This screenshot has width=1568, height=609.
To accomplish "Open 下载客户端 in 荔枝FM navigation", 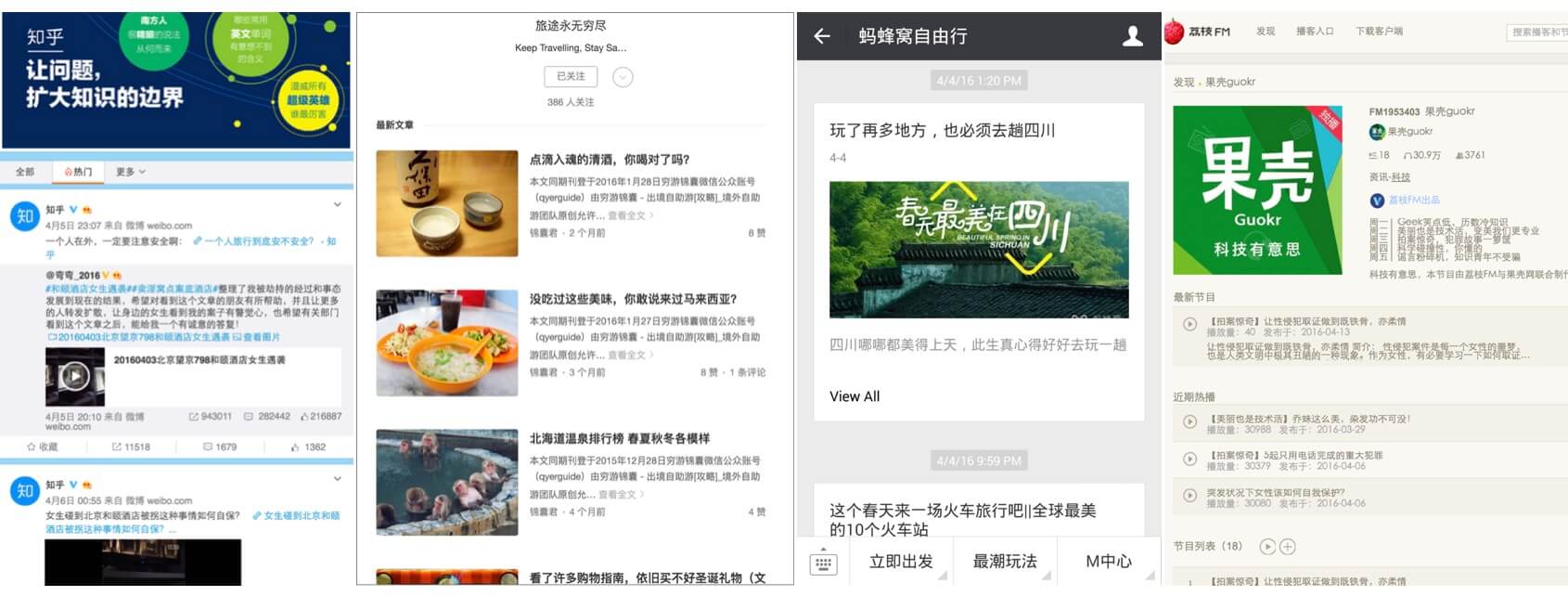I will (x=1379, y=32).
